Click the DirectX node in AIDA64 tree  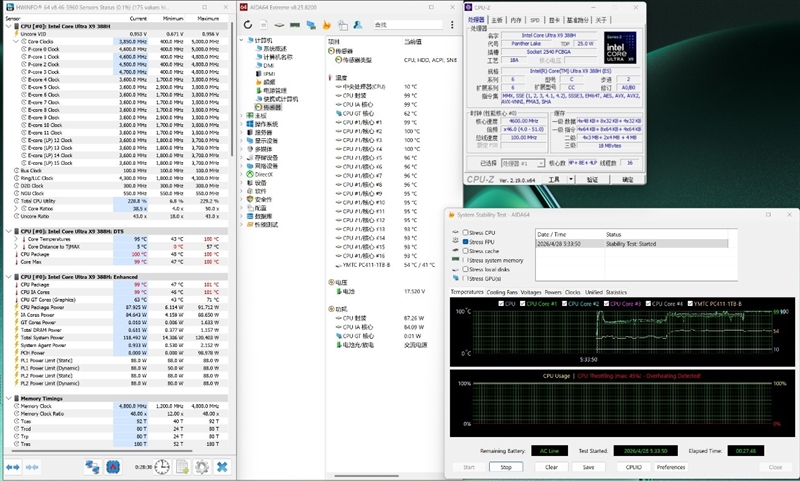click(x=260, y=174)
